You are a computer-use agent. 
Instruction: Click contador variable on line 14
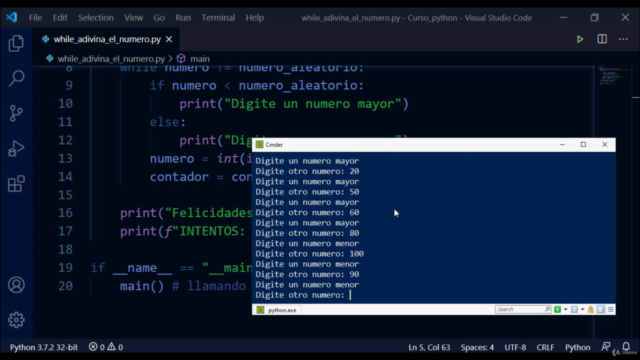tap(179, 177)
